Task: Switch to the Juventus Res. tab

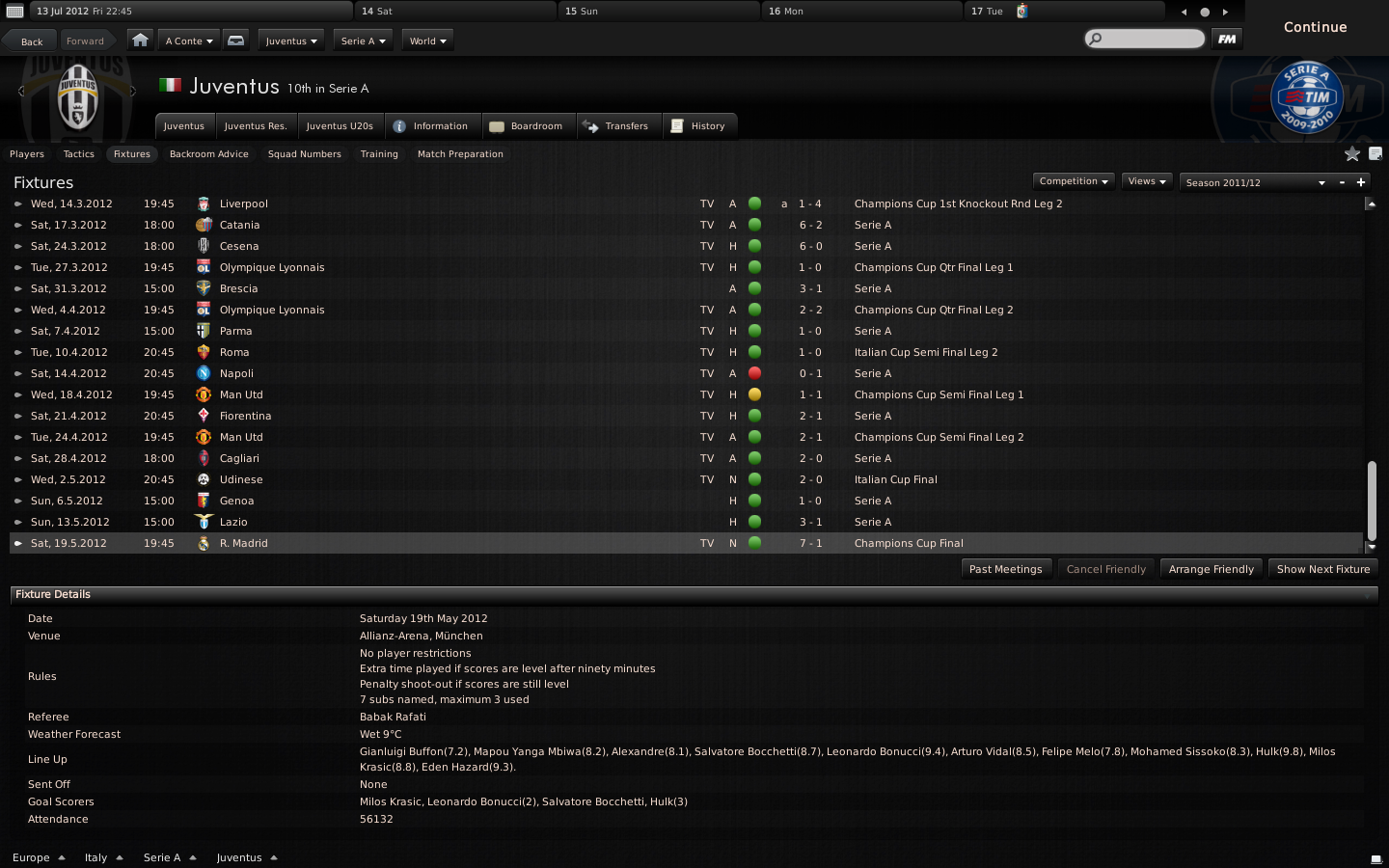Action: [x=256, y=126]
